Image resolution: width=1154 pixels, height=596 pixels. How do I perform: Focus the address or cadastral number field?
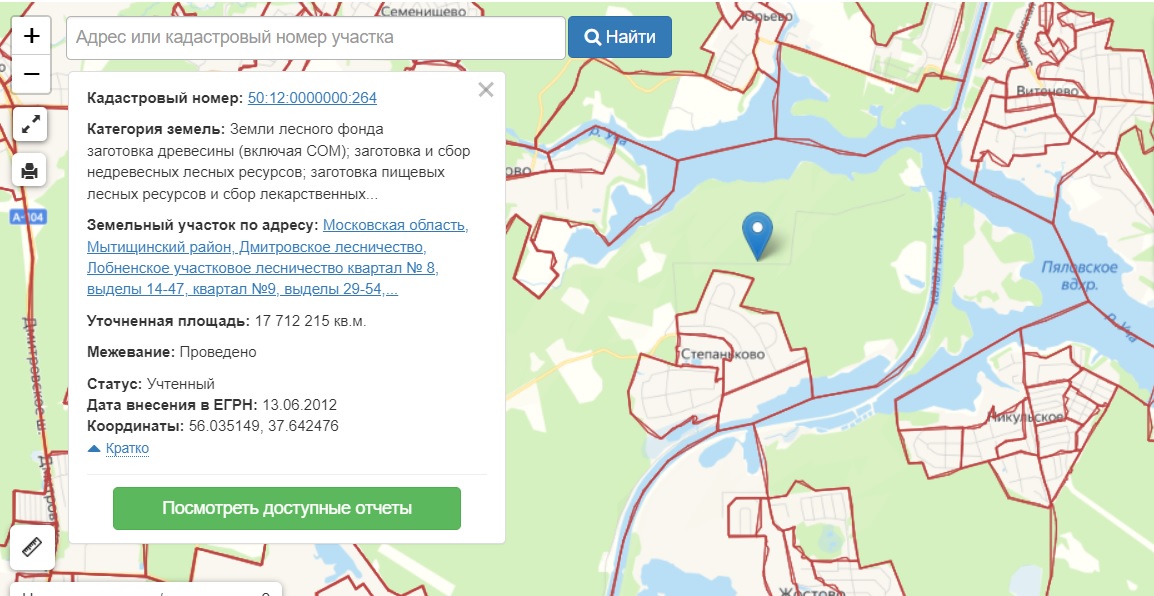316,37
